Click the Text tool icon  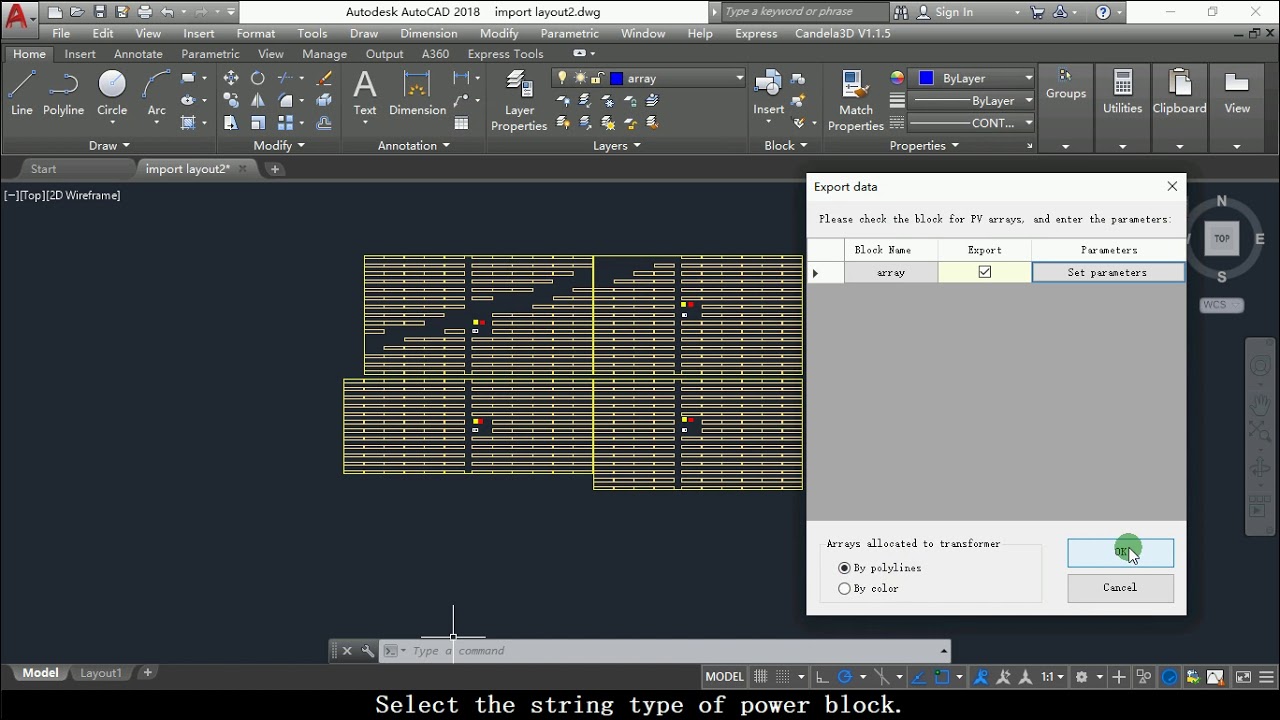[365, 93]
